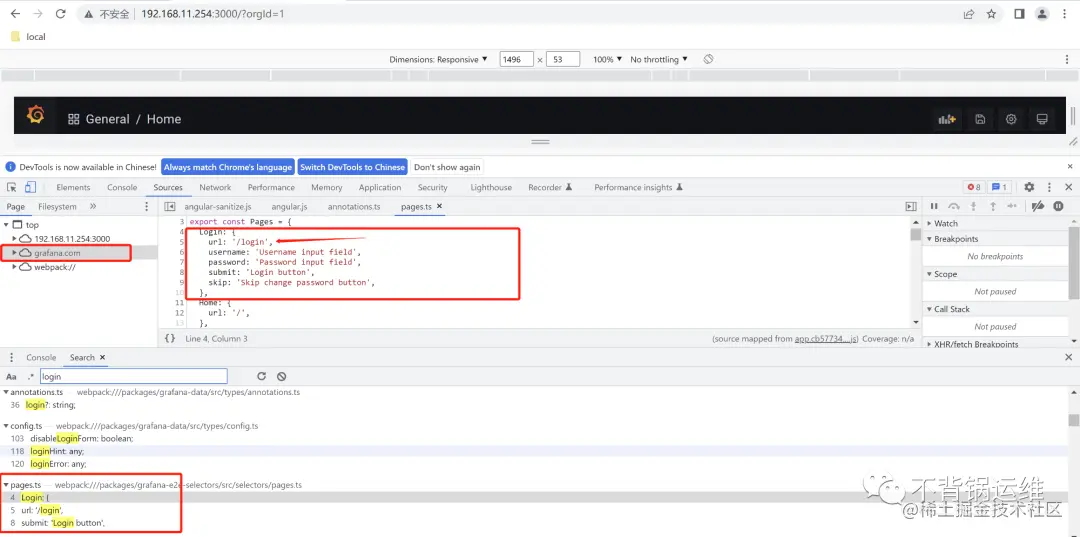1080x537 pixels.
Task: Click the browser back arrow
Action: [15, 14]
